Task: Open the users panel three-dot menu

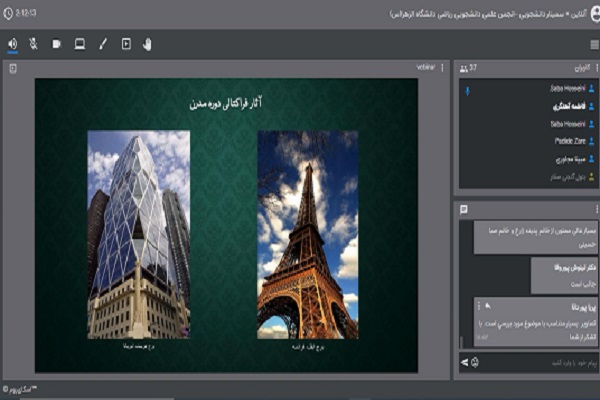Action: coord(597,68)
